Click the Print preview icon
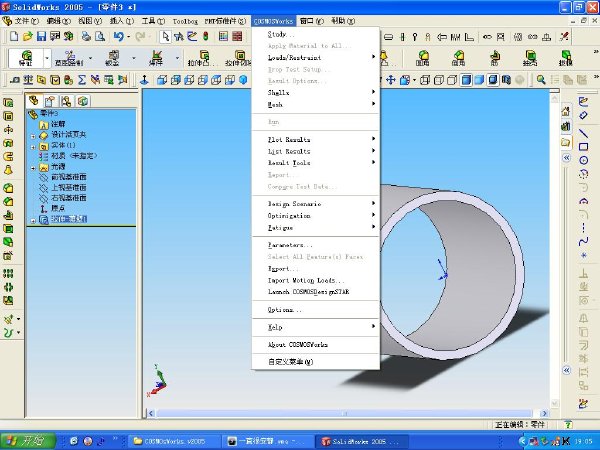Viewport: 600px width, 450px height. pyautogui.click(x=100, y=36)
